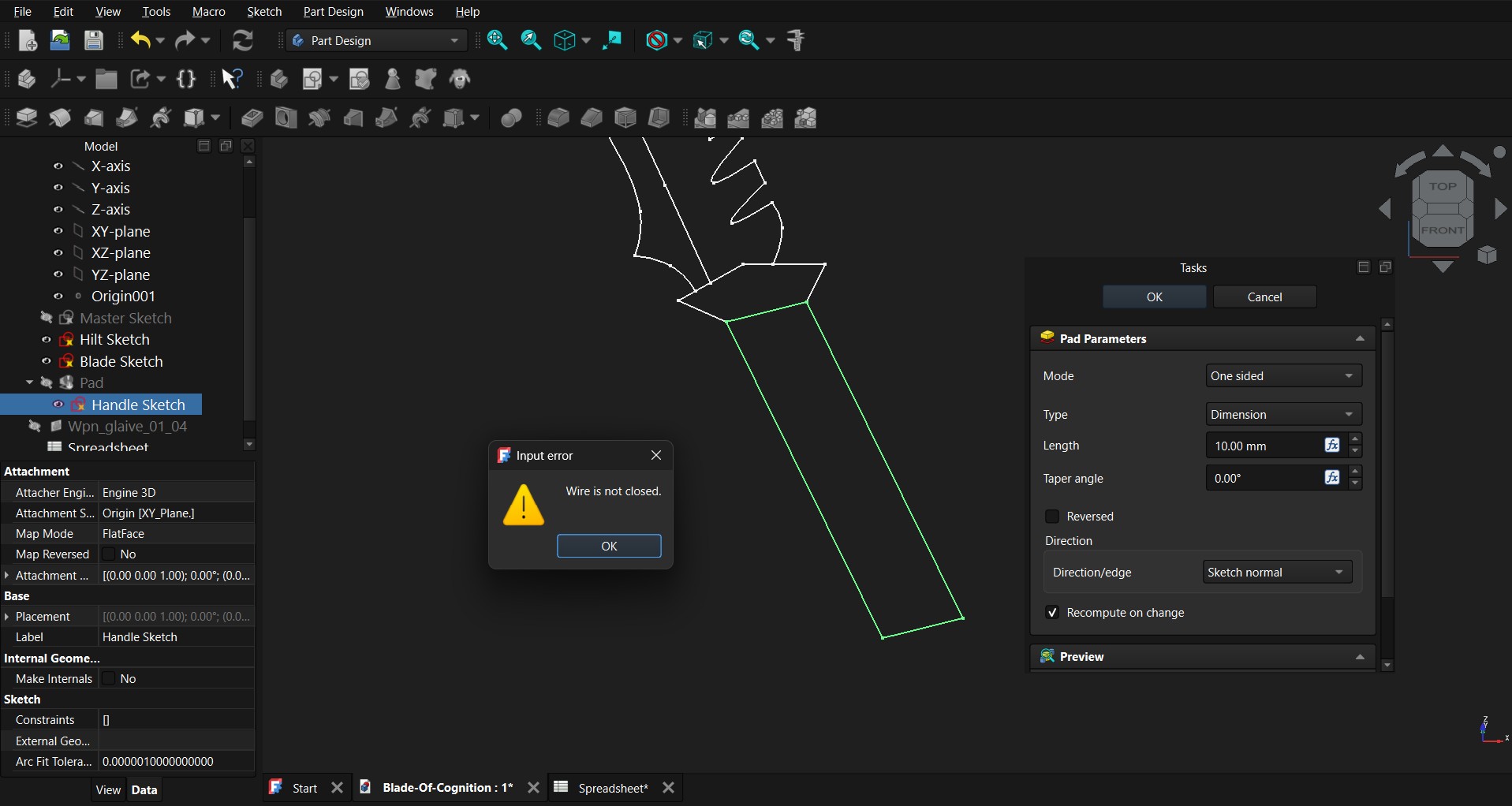This screenshot has width=1512, height=806.
Task: Click the Refresh recompute icon
Action: [243, 40]
